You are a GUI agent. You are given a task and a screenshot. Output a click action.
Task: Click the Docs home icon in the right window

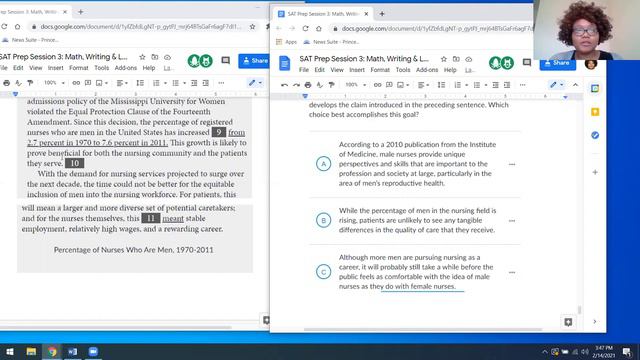tap(284, 63)
